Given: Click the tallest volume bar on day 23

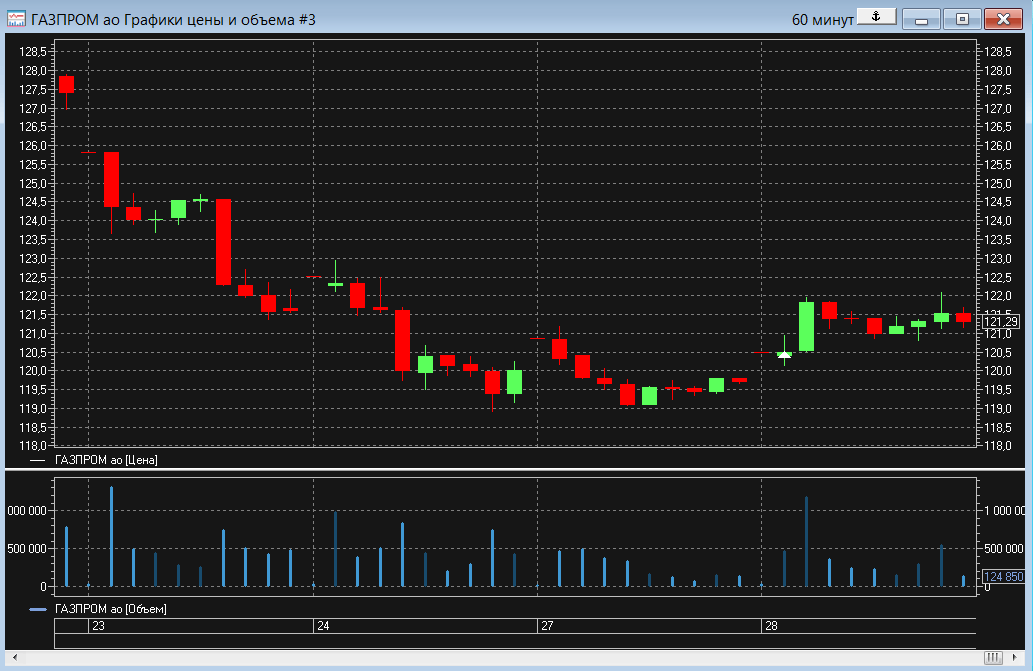Looking at the screenshot, I should (111, 536).
